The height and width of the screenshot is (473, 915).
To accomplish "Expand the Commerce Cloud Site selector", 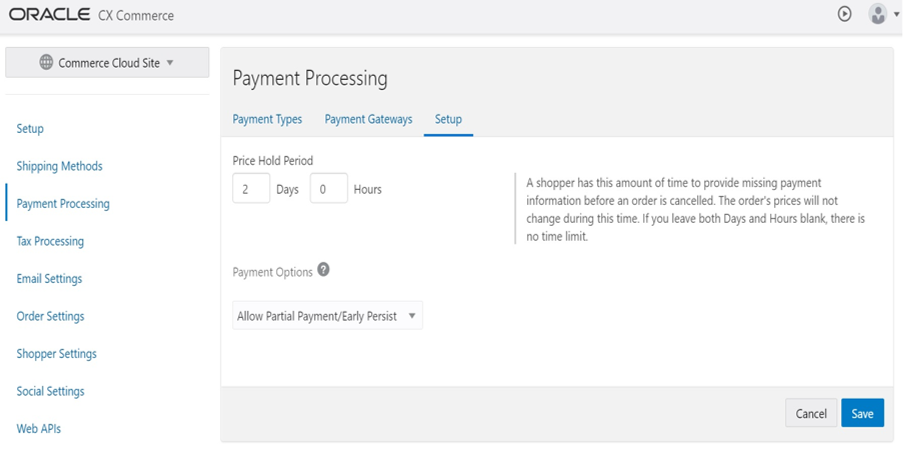I will click(x=107, y=62).
